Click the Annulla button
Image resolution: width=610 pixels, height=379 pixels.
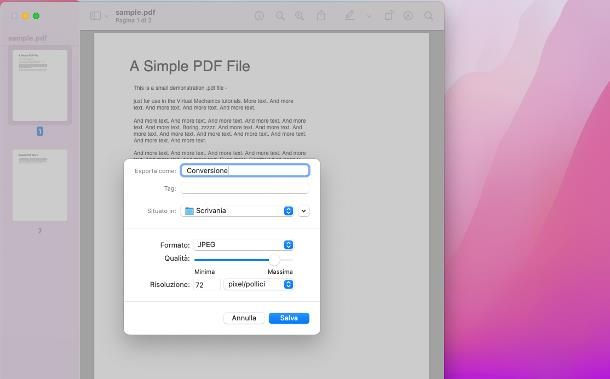[x=244, y=318]
